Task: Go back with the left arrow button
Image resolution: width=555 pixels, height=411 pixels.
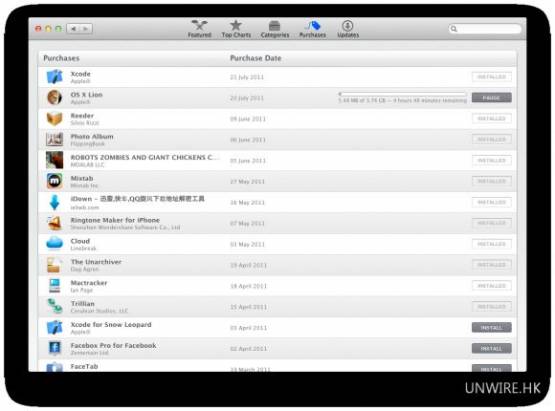Action: pyautogui.click(x=73, y=29)
